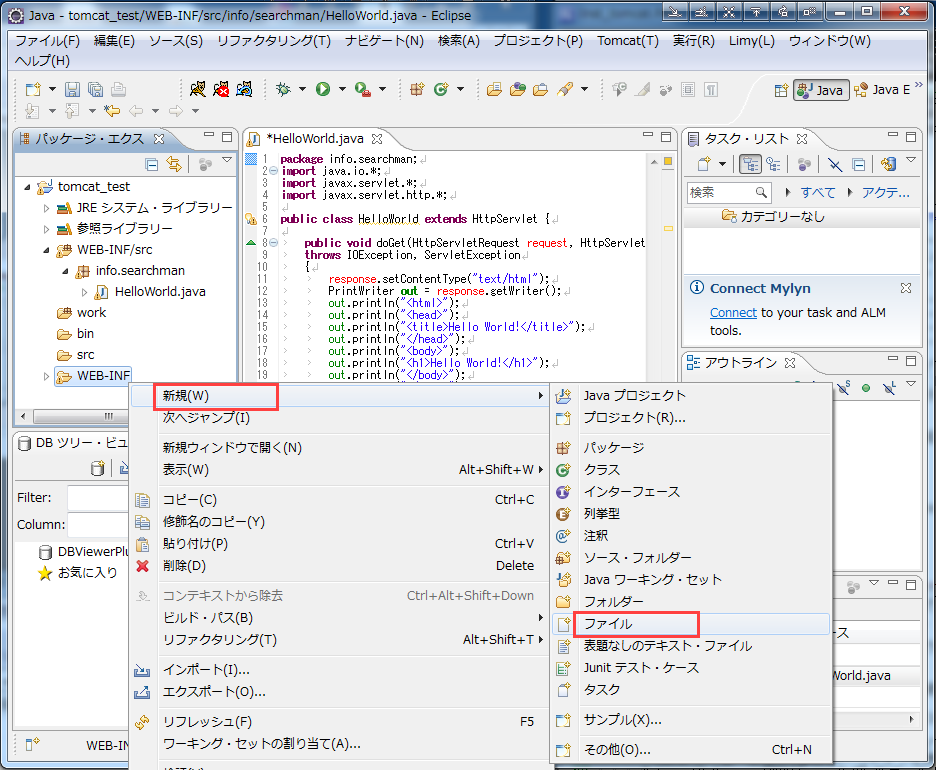Toggle Show Whitespace Characters paragraph icon
936x770 pixels.
coord(710,90)
